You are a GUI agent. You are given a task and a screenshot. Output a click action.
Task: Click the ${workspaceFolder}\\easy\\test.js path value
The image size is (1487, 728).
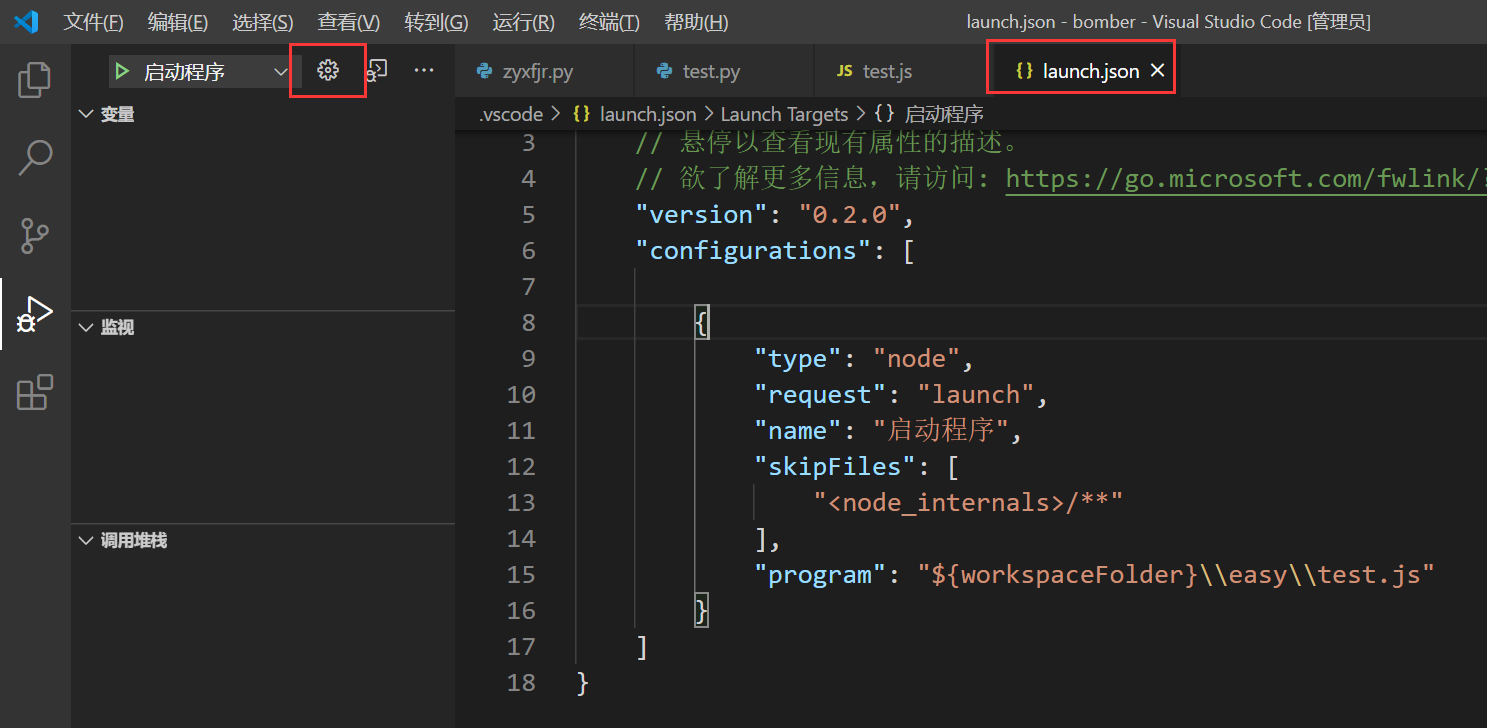[1176, 575]
